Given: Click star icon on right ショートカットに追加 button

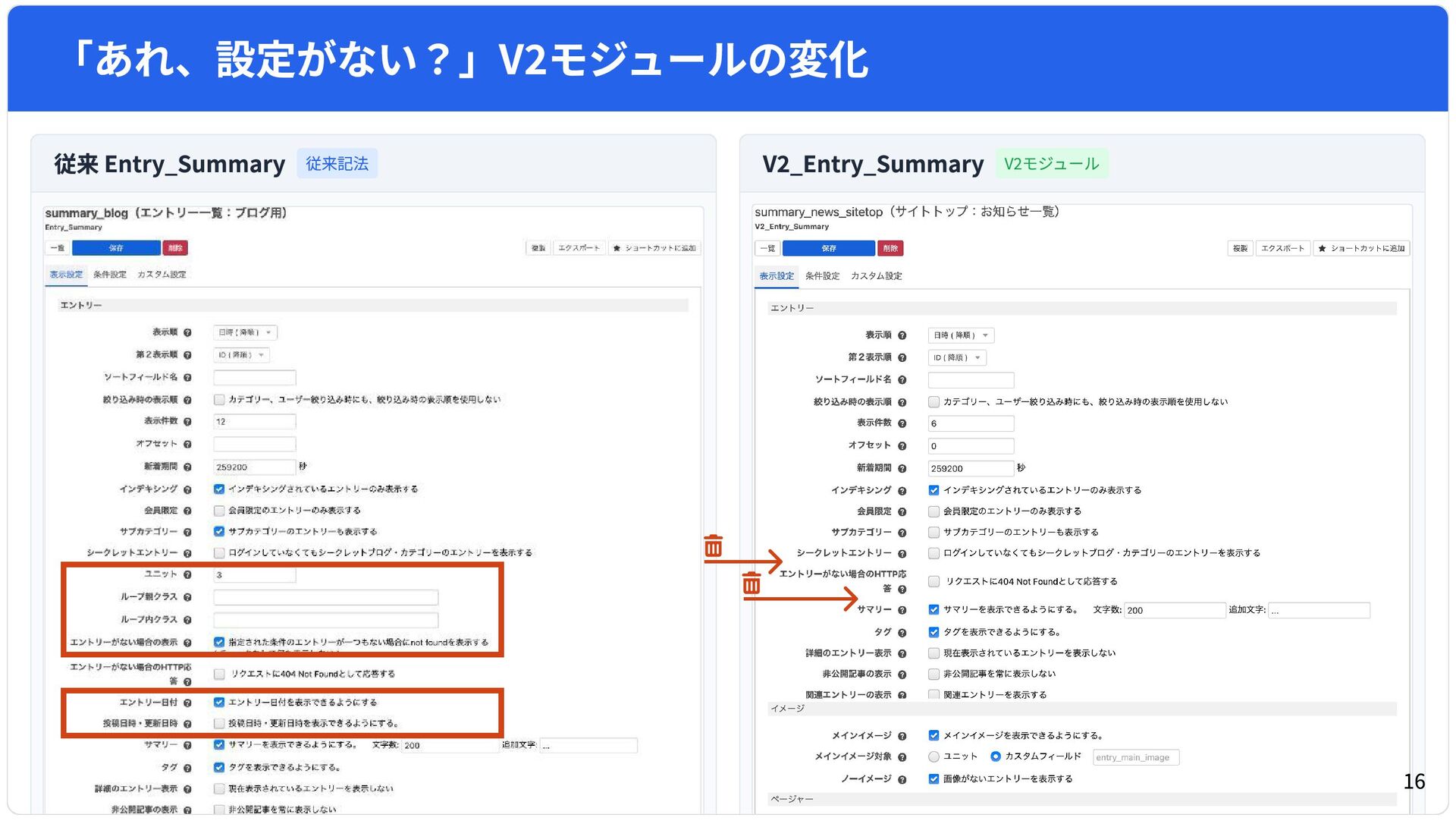Looking at the screenshot, I should [x=1323, y=249].
